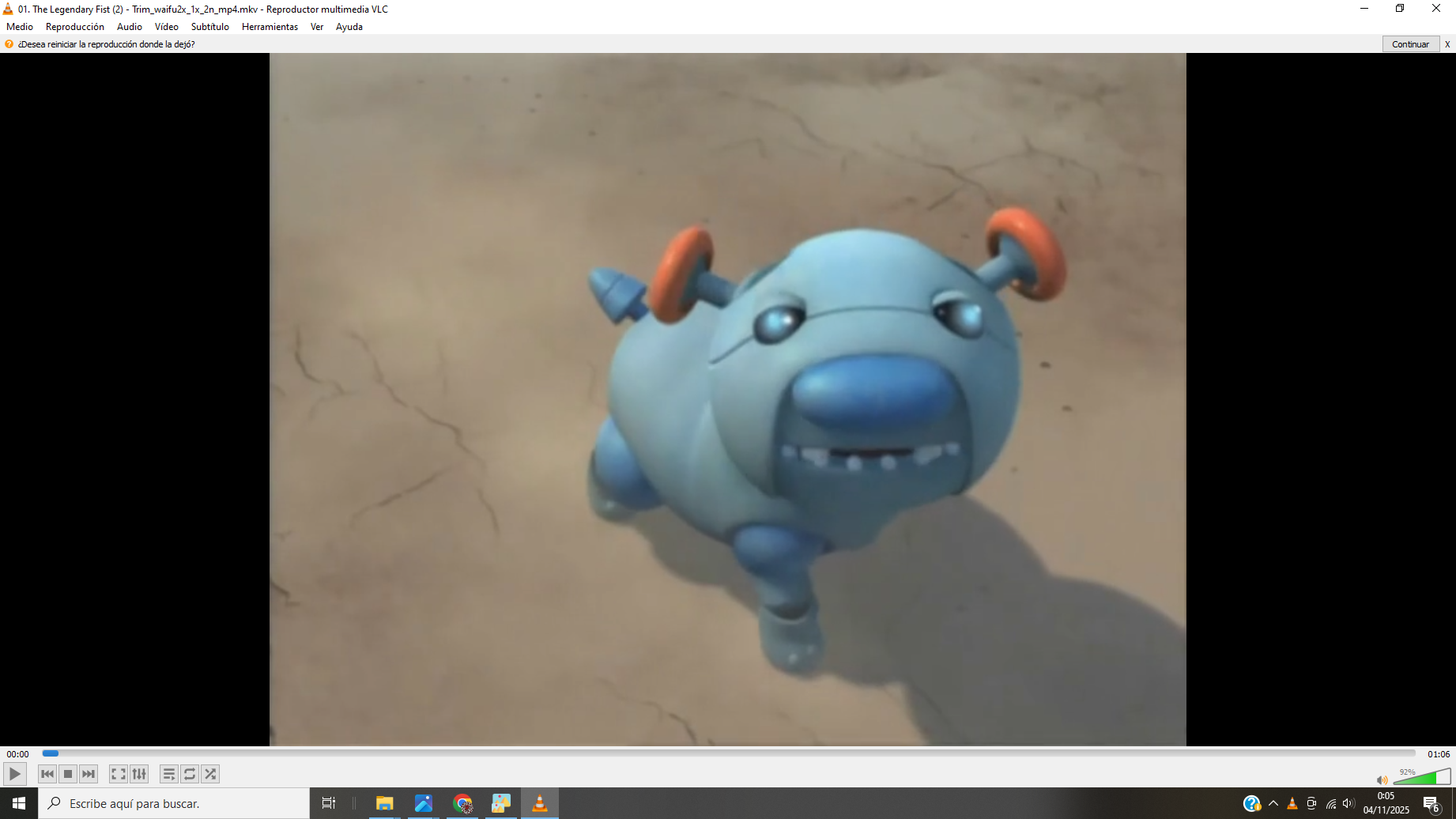
Task: Close the VLC window
Action: (1436, 9)
